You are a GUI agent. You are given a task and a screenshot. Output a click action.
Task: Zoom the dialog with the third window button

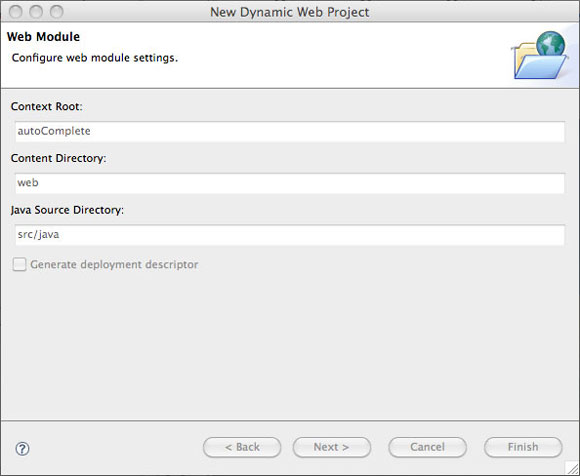(x=57, y=12)
